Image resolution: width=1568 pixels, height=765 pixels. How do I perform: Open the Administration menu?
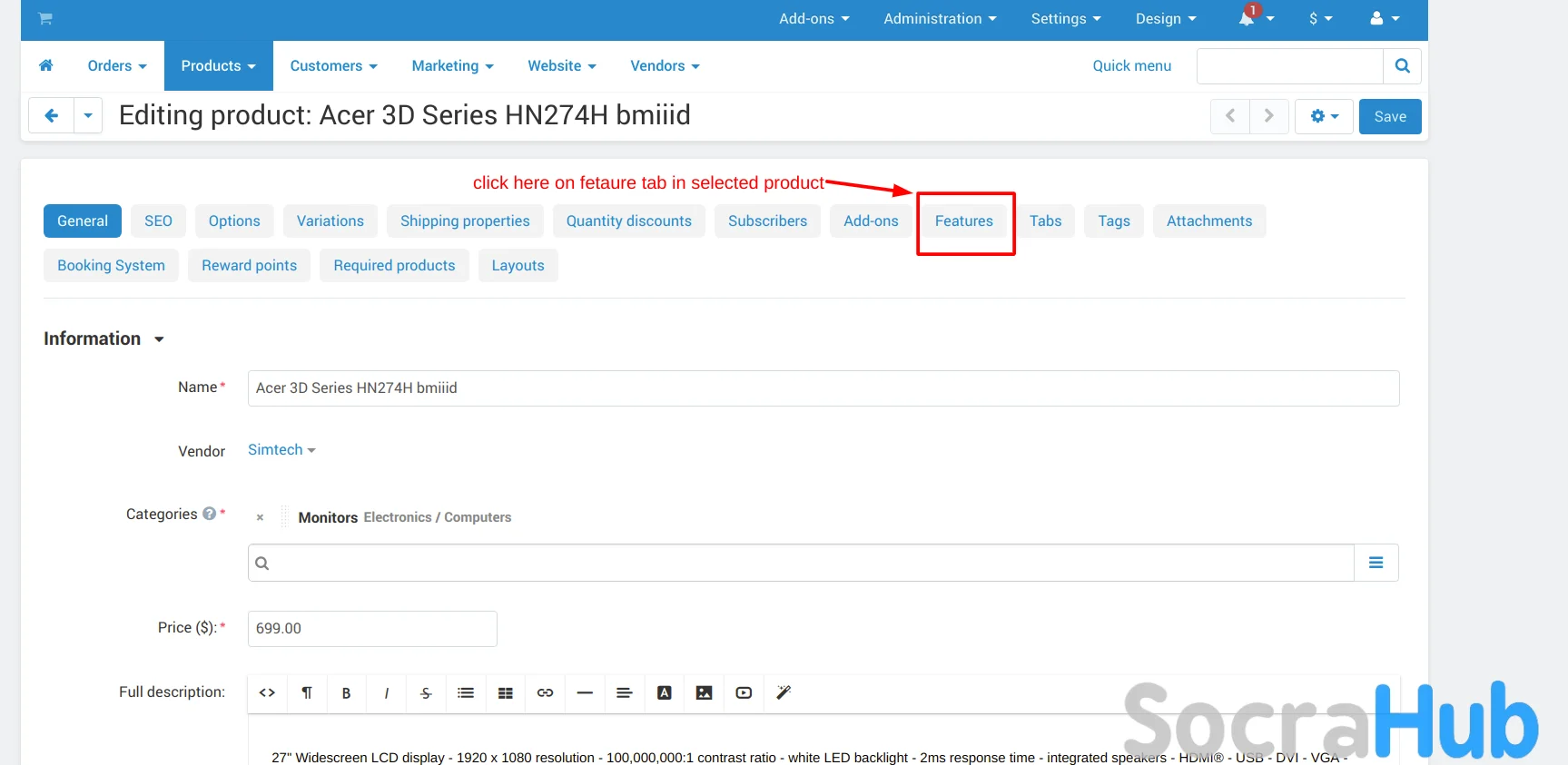(x=939, y=18)
